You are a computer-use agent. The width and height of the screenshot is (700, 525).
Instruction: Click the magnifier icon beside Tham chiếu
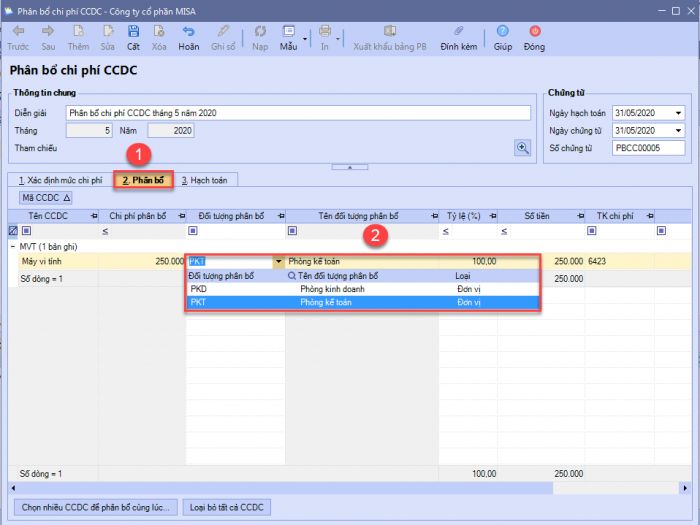(x=522, y=148)
